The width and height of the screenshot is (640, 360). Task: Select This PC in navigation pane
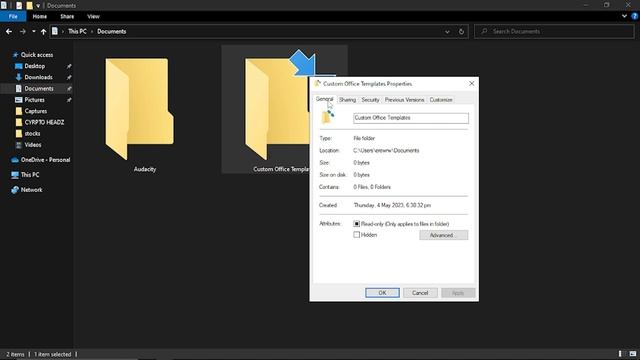(x=30, y=175)
